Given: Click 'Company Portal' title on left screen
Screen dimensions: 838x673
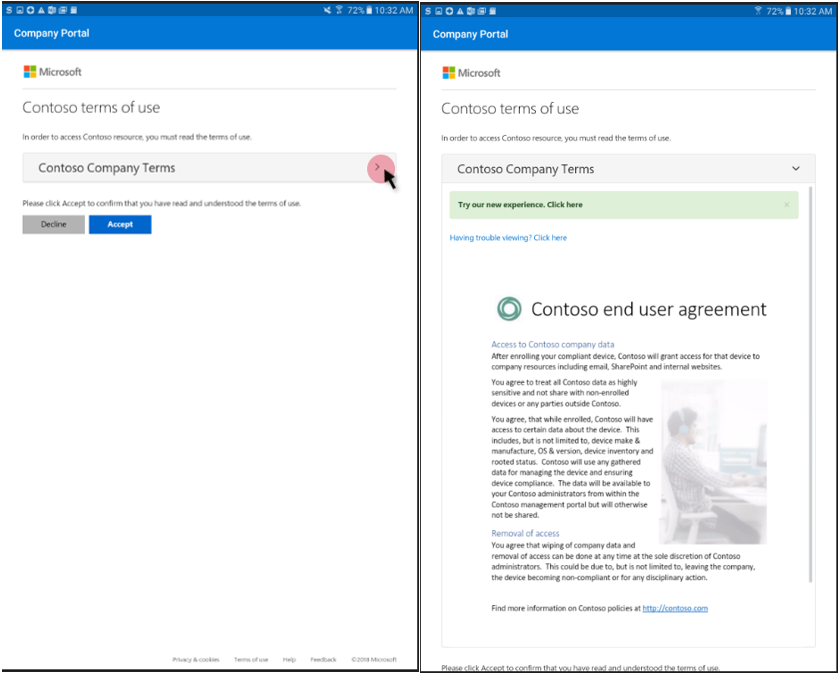Looking at the screenshot, I should coord(51,33).
